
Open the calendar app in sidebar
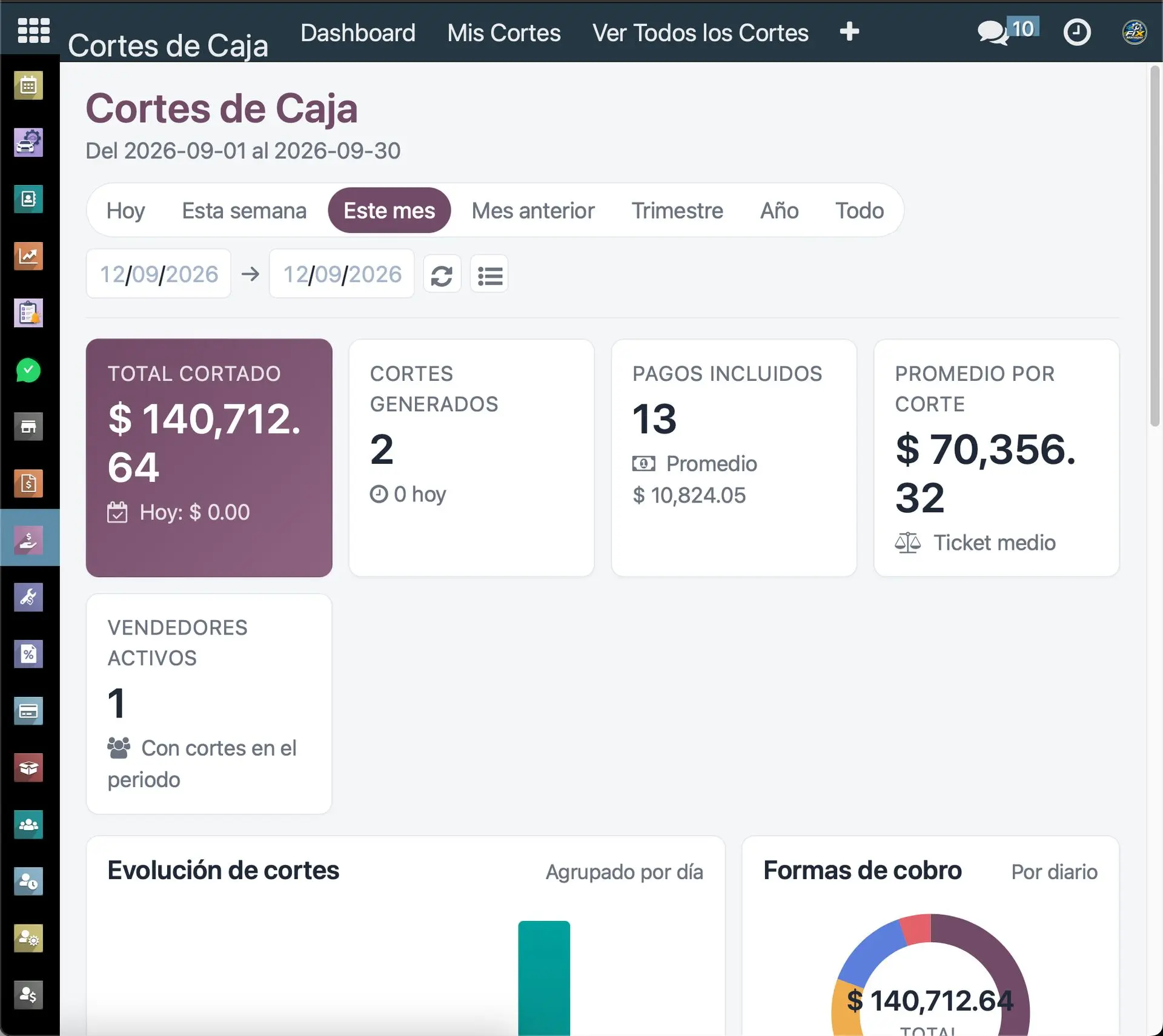pos(28,85)
